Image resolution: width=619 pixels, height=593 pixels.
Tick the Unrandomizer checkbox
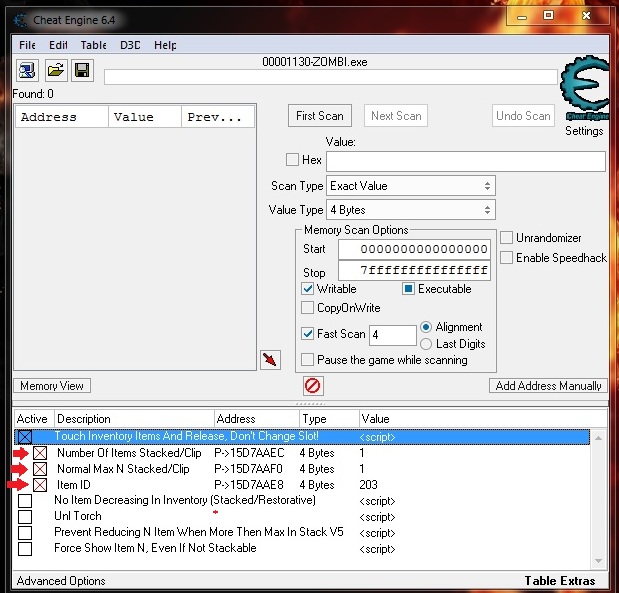[506, 238]
